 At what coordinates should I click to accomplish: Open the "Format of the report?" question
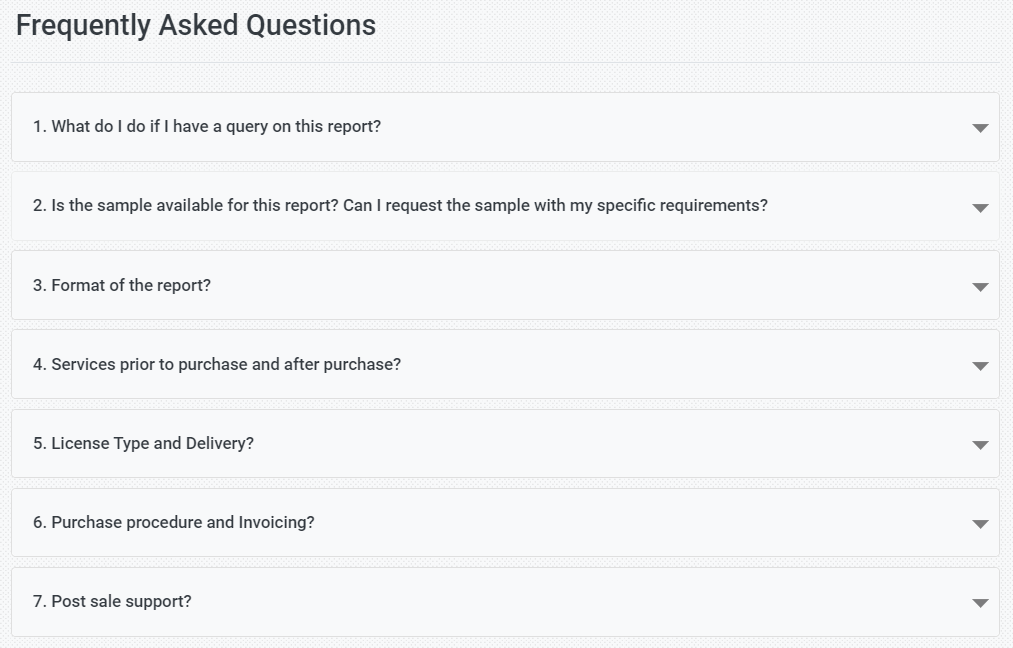tap(122, 285)
